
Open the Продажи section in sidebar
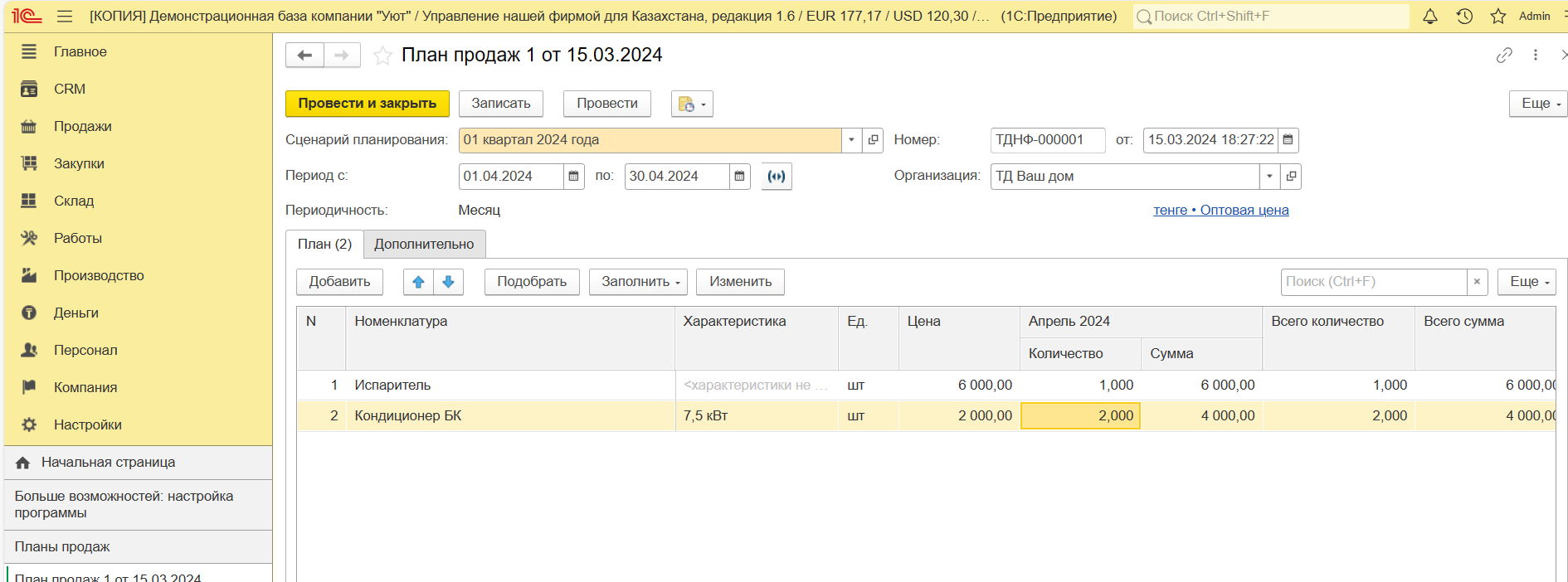pos(82,126)
